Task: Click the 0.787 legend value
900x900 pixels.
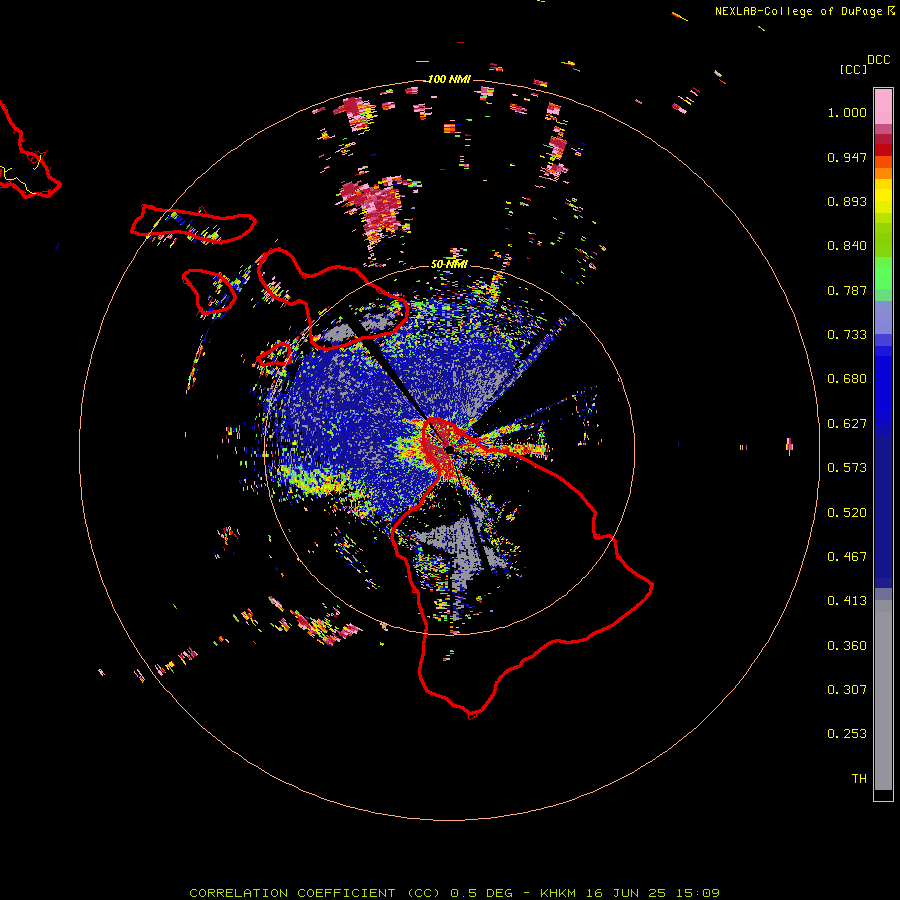Action: click(x=847, y=290)
